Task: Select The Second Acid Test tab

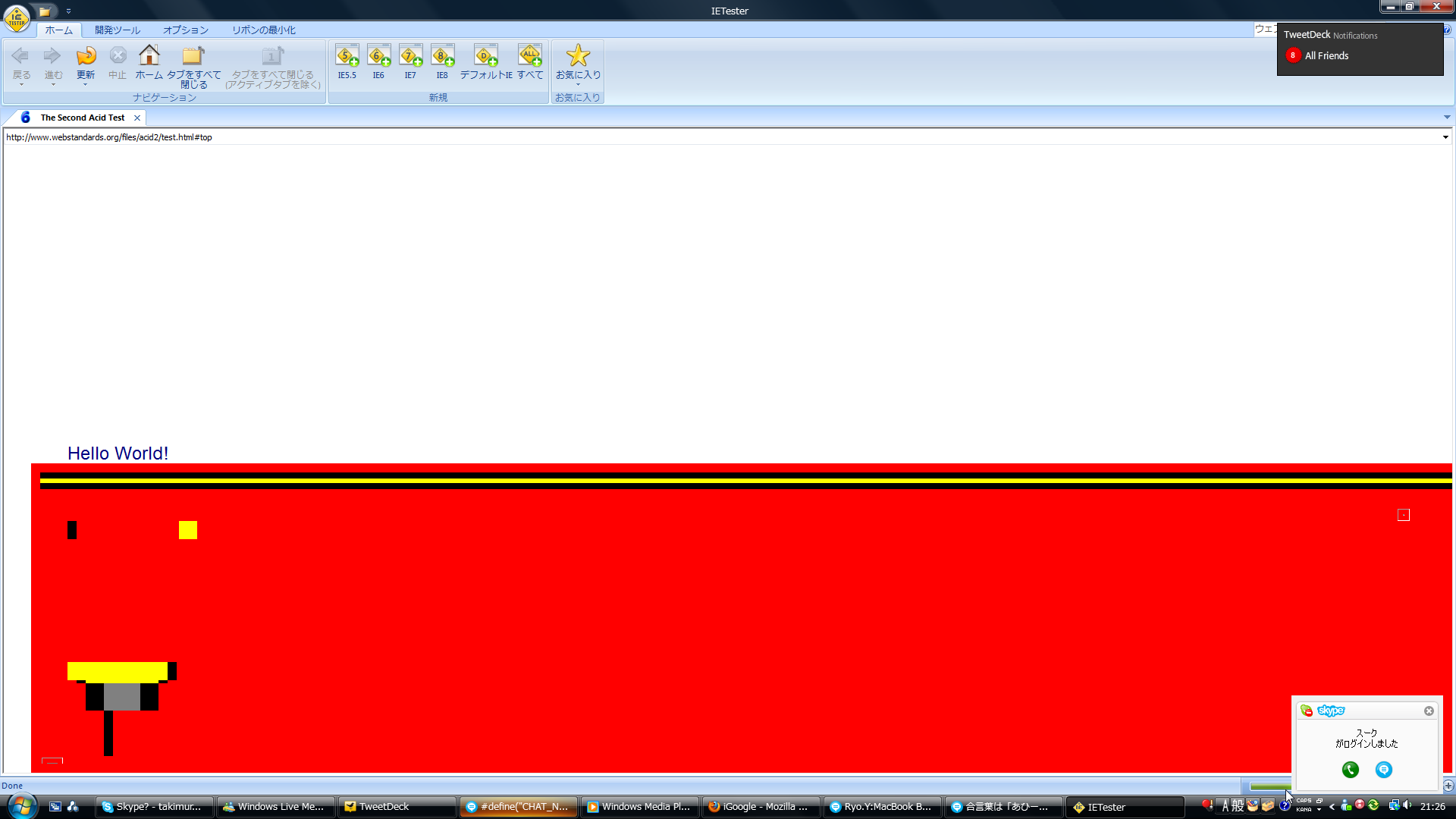Action: [82, 118]
